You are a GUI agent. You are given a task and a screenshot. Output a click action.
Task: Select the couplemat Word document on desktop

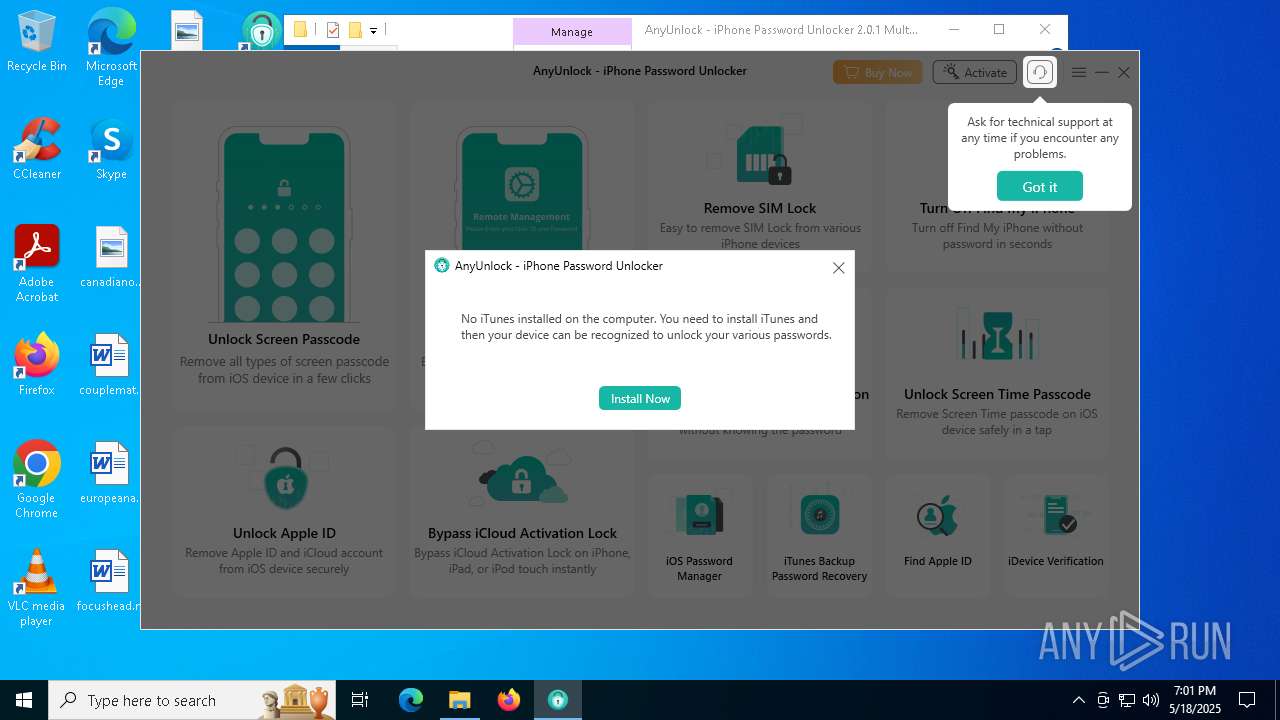pyautogui.click(x=111, y=365)
